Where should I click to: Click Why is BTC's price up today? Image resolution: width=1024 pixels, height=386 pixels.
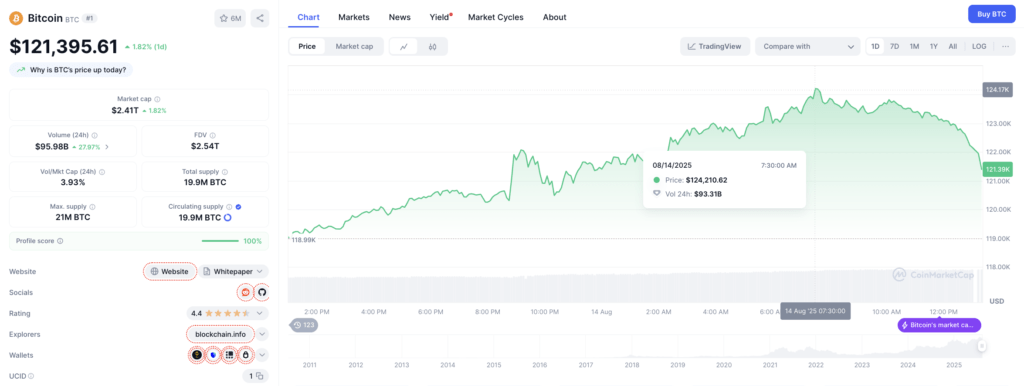[x=71, y=69]
